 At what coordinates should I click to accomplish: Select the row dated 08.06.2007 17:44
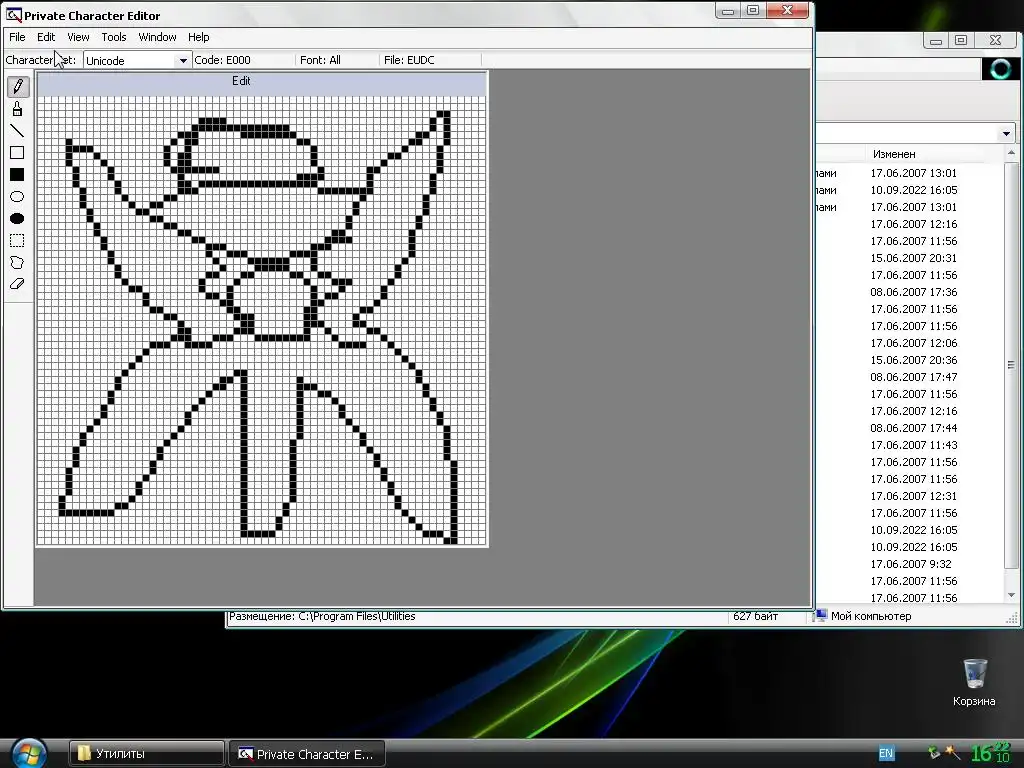(908, 428)
